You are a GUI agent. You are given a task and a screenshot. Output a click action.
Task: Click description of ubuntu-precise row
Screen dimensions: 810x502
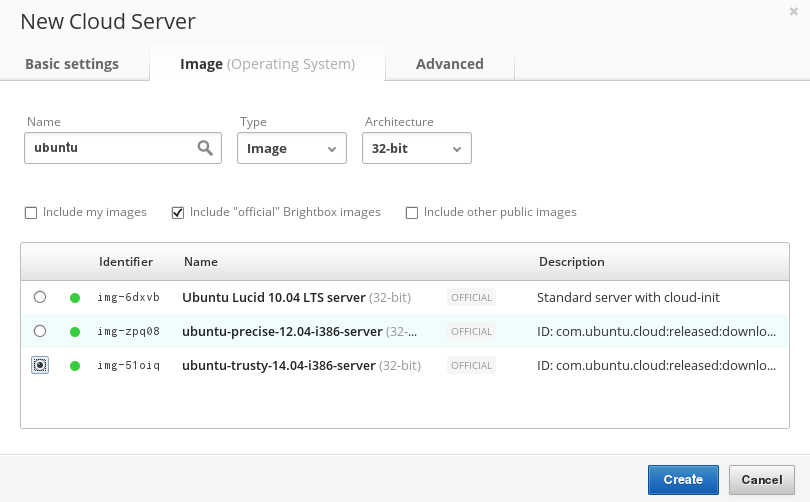[657, 332]
